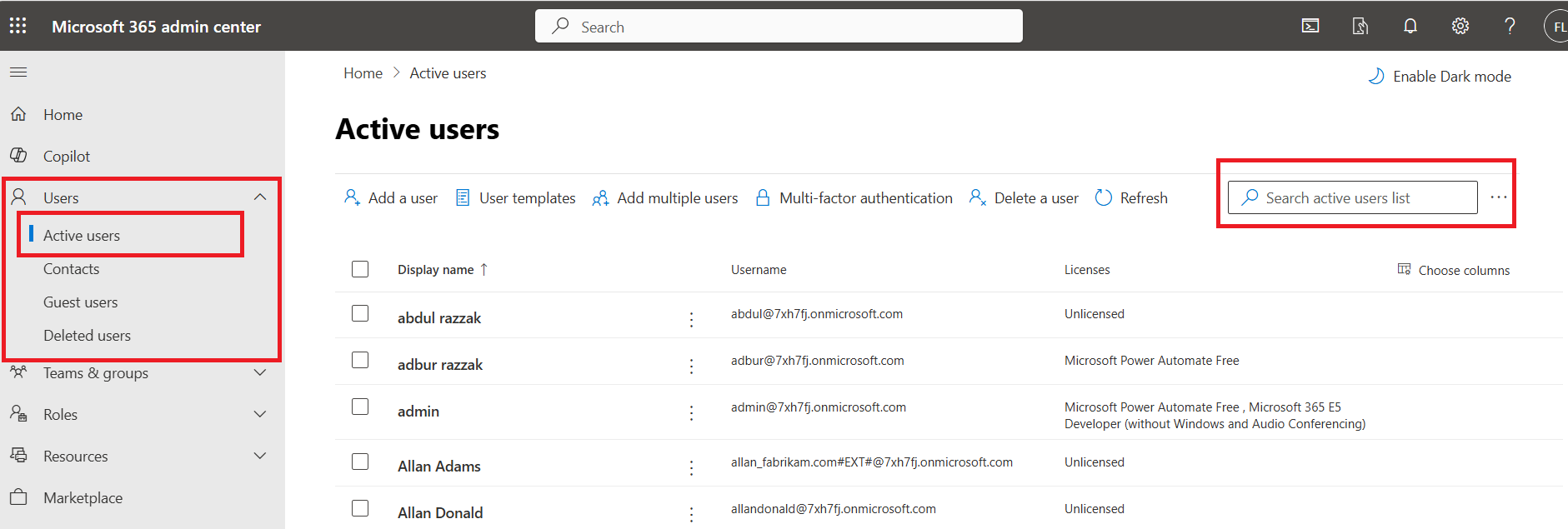Collapse the Users navigation section
The width and height of the screenshot is (1568, 529).
pyautogui.click(x=260, y=197)
